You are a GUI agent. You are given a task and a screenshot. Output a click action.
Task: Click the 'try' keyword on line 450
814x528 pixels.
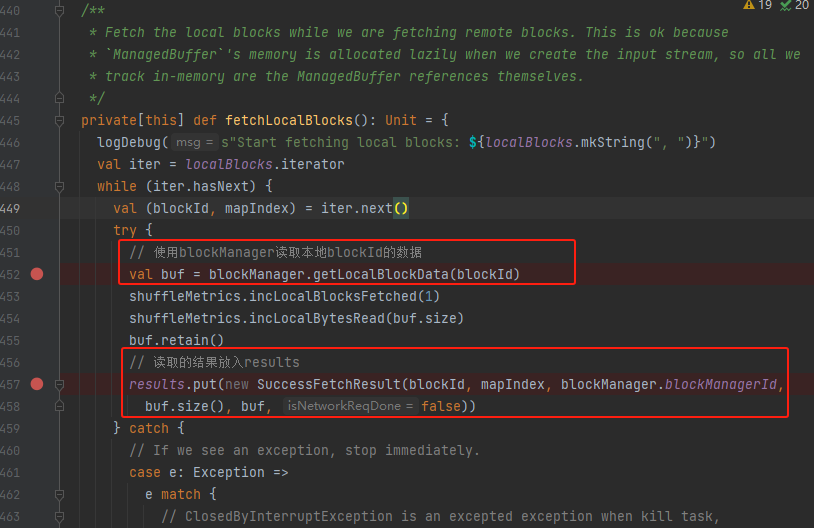[x=125, y=230]
